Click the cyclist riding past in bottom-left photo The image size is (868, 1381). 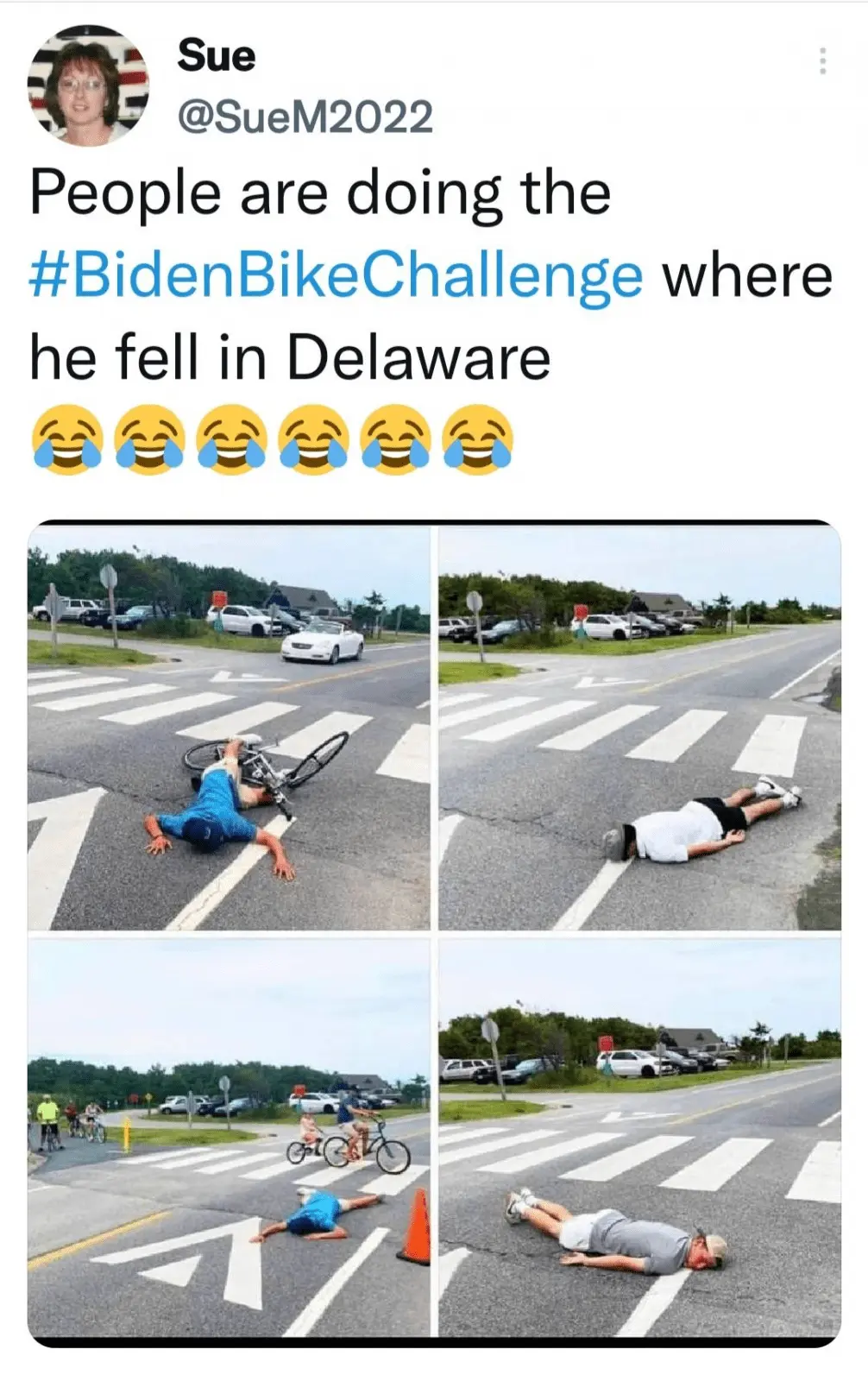pos(362,1132)
